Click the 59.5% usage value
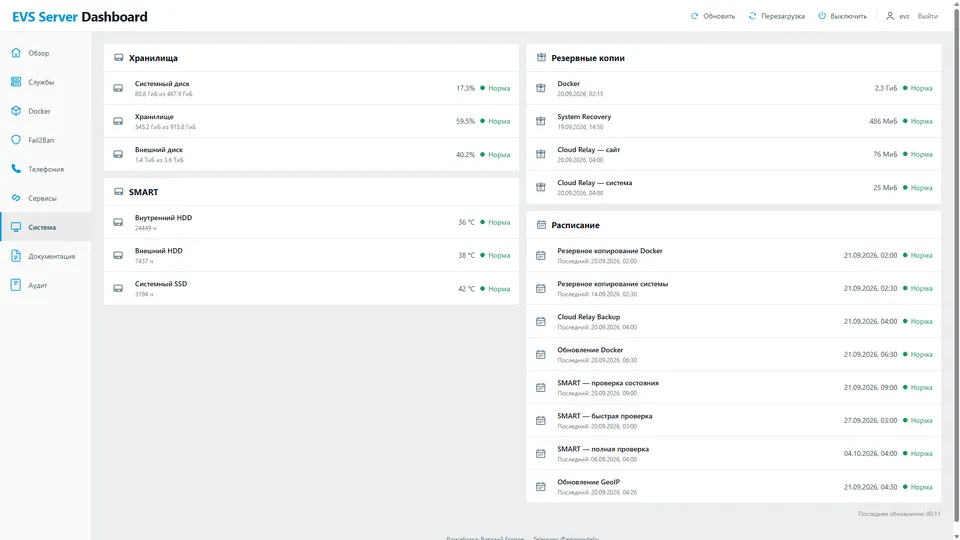 click(x=465, y=121)
